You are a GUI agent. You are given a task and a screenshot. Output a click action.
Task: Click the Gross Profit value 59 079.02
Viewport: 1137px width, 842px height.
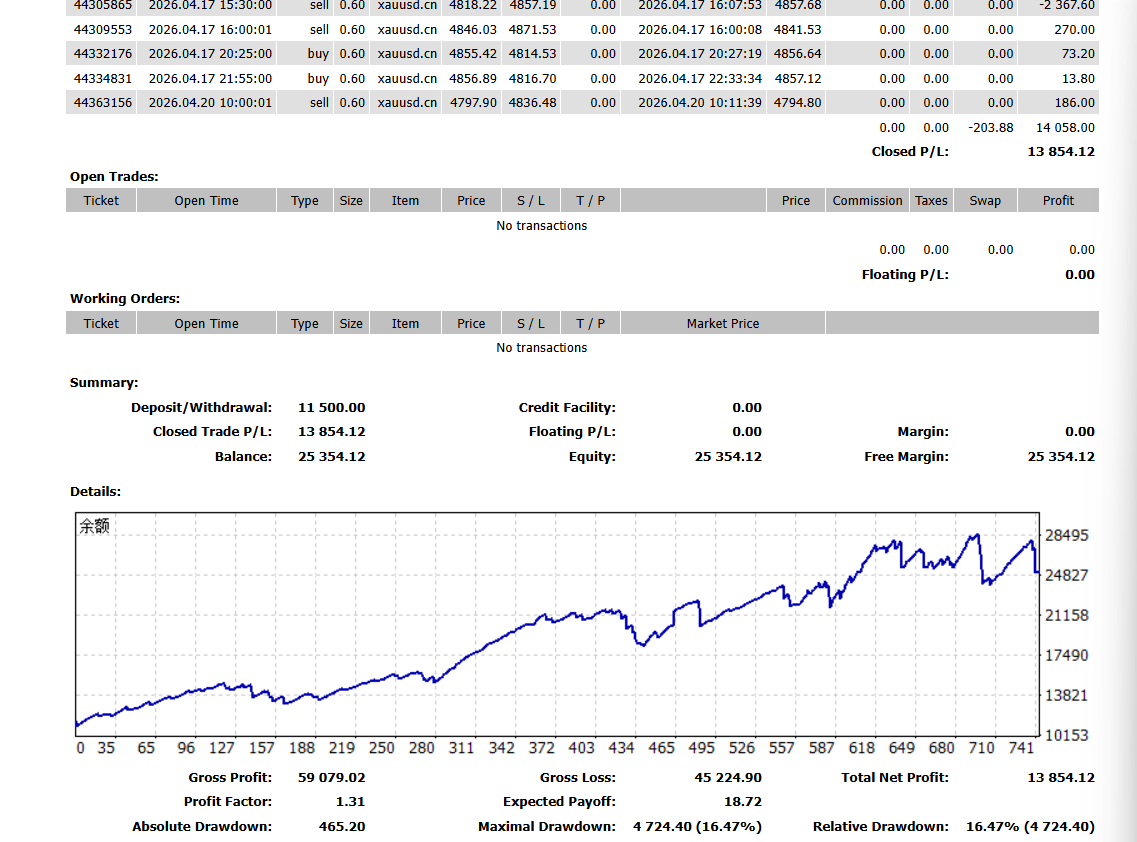(331, 777)
